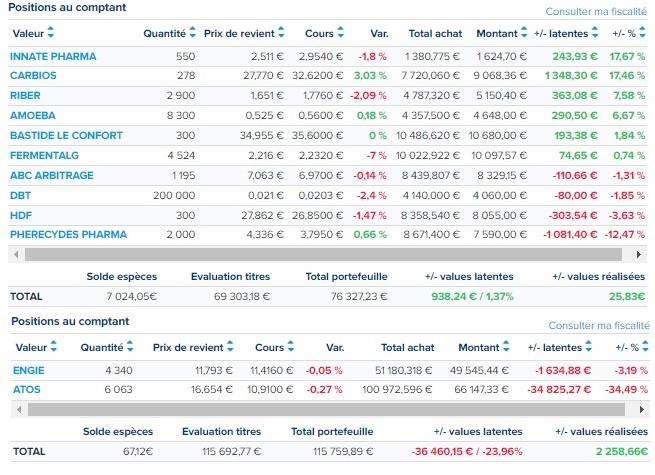
Task: Click right arrow of top table scrollbar
Action: (639, 254)
